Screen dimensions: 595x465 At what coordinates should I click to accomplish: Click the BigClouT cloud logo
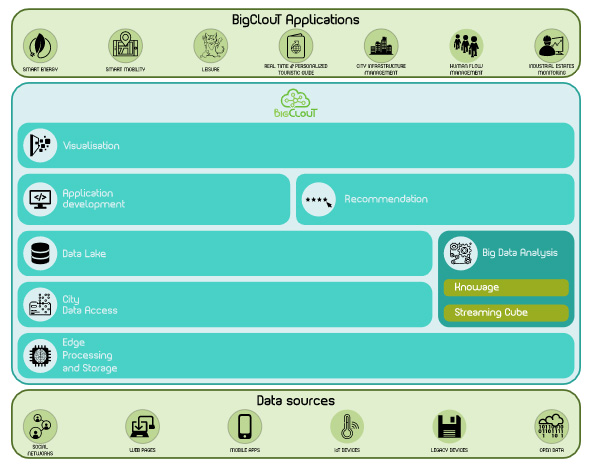[296, 103]
